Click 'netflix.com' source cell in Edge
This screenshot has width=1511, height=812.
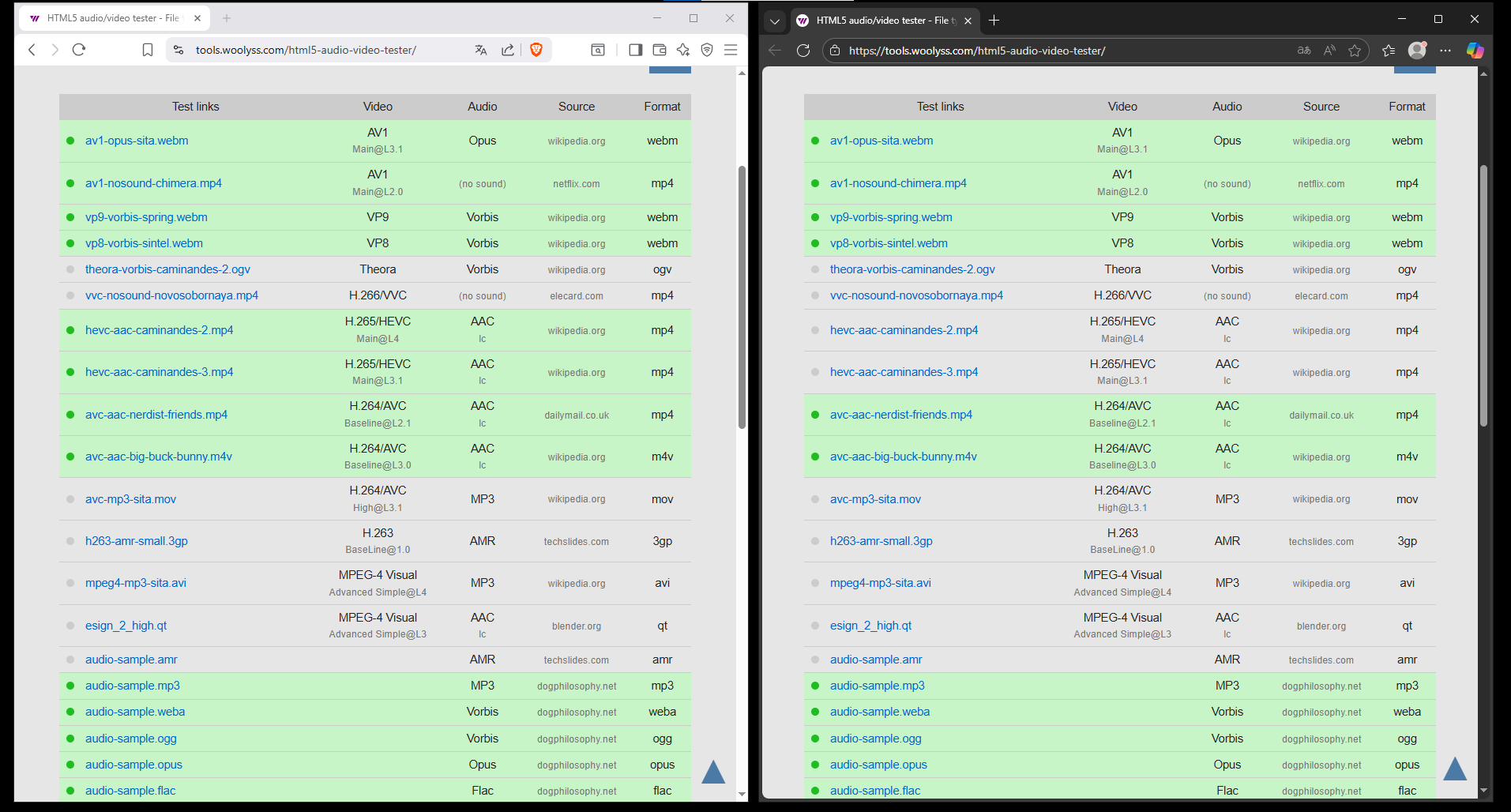pos(1321,184)
